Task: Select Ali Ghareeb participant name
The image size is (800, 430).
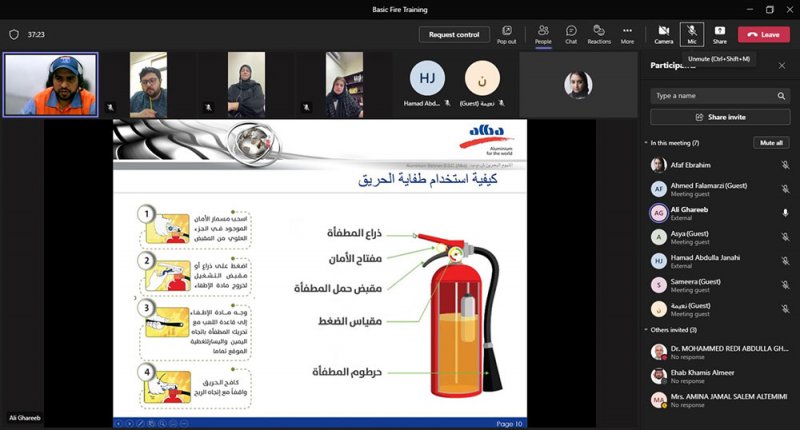Action: pos(689,210)
